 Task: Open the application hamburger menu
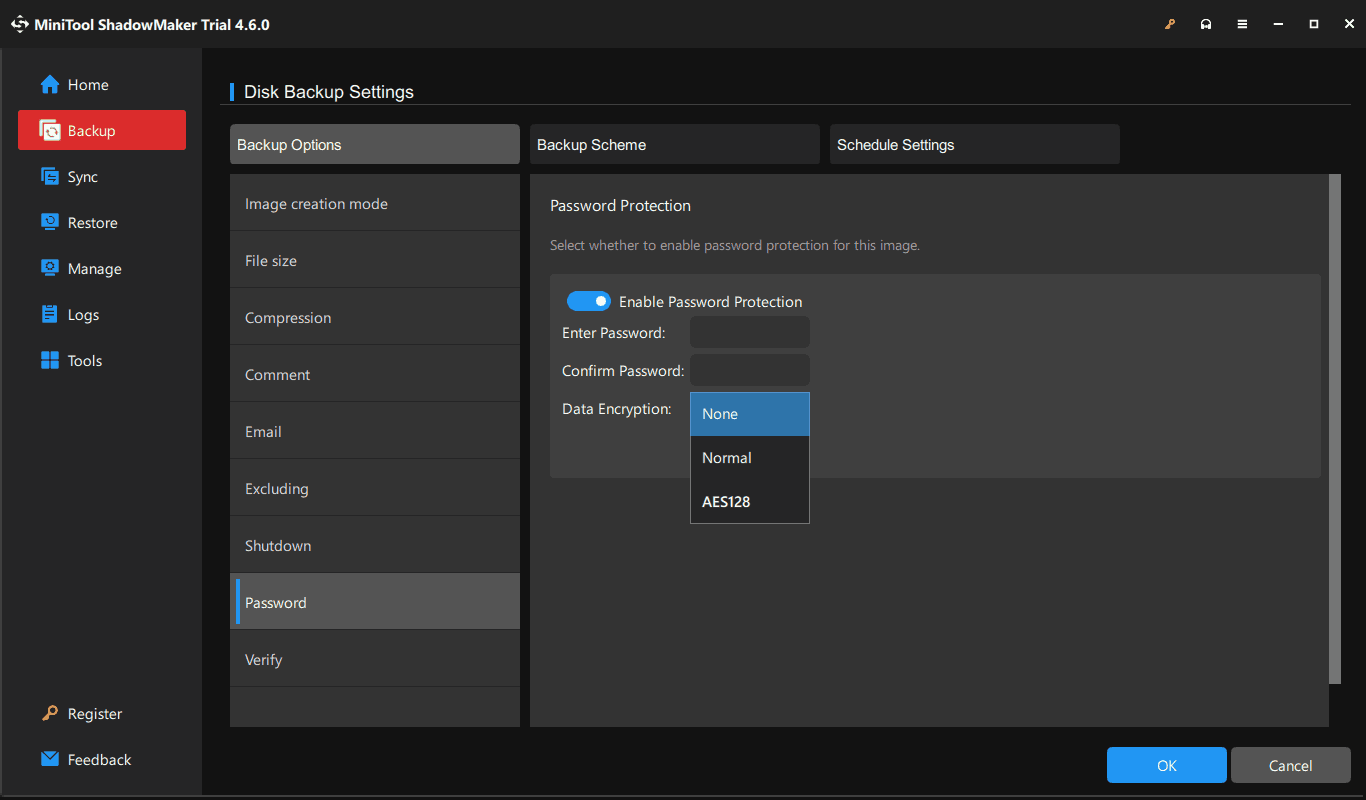pos(1242,23)
